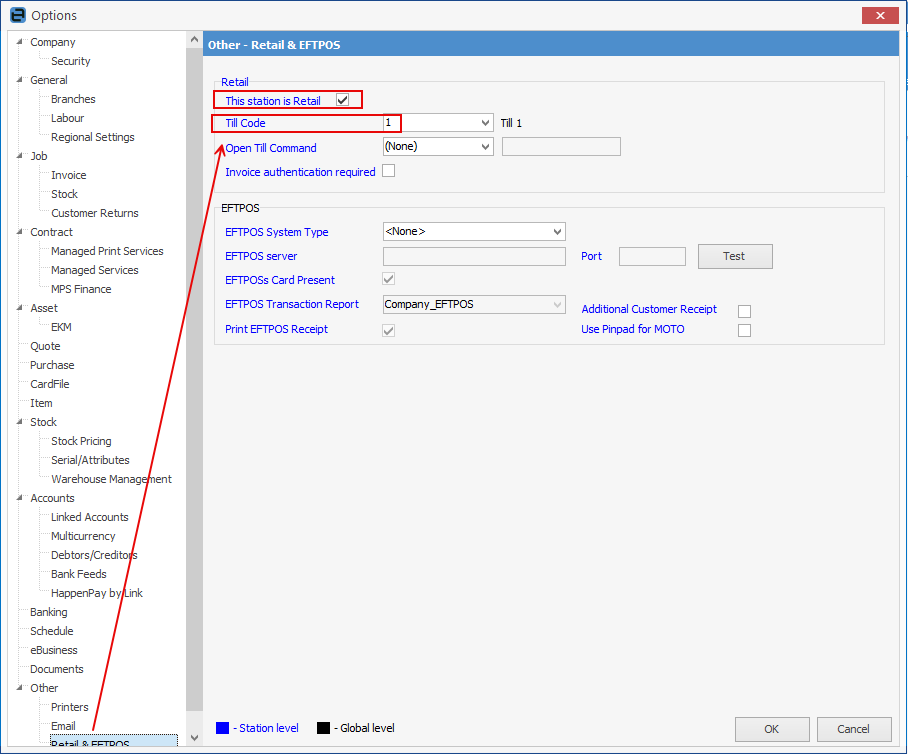Open EFTPOS Transaction Report dropdown
Viewport: 908px width, 754px height.
[x=557, y=304]
